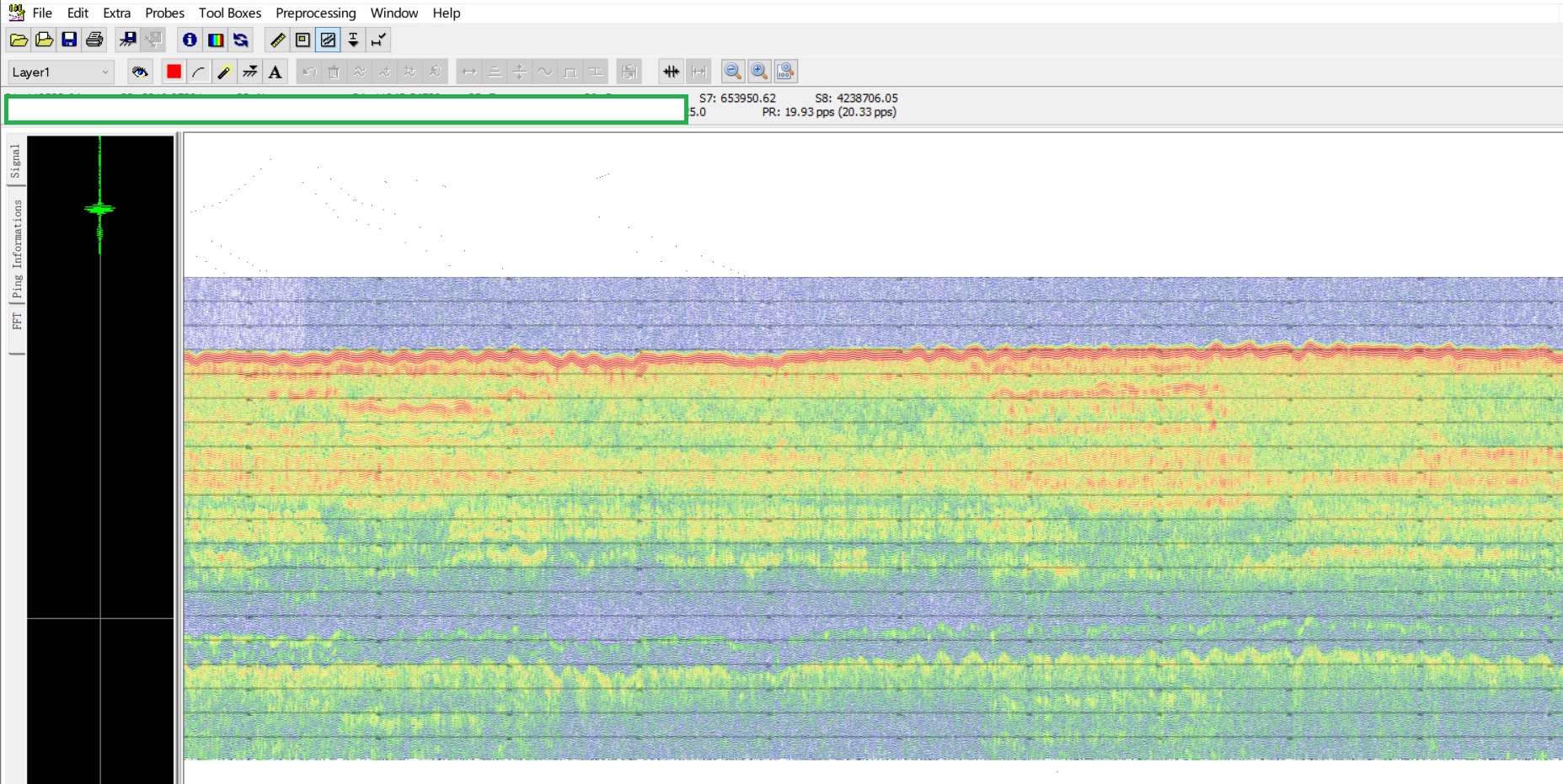The width and height of the screenshot is (1563, 784).
Task: Open the Layer1 dropdown
Action: pos(61,72)
